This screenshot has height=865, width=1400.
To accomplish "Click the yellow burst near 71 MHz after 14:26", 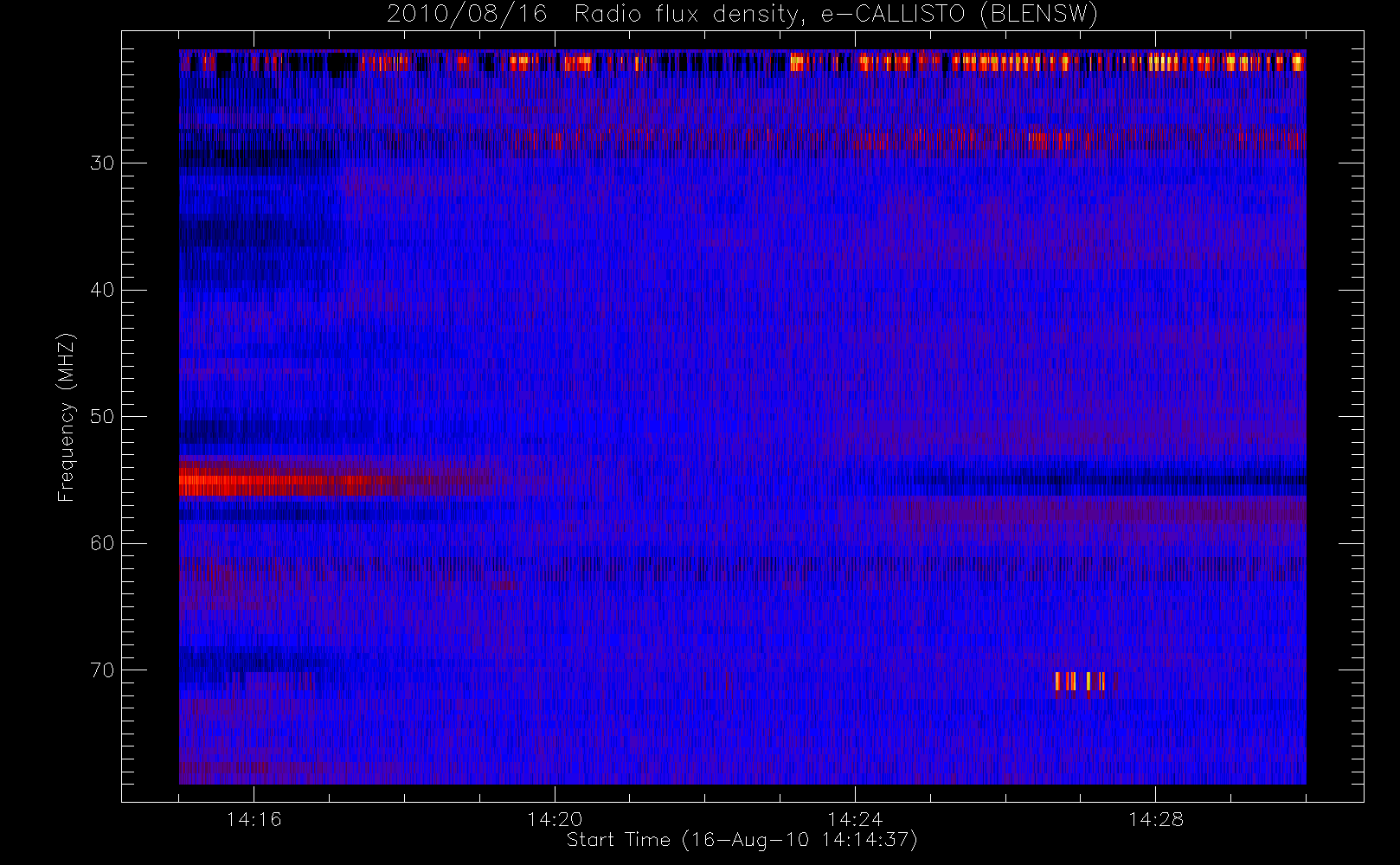I will (1080, 682).
